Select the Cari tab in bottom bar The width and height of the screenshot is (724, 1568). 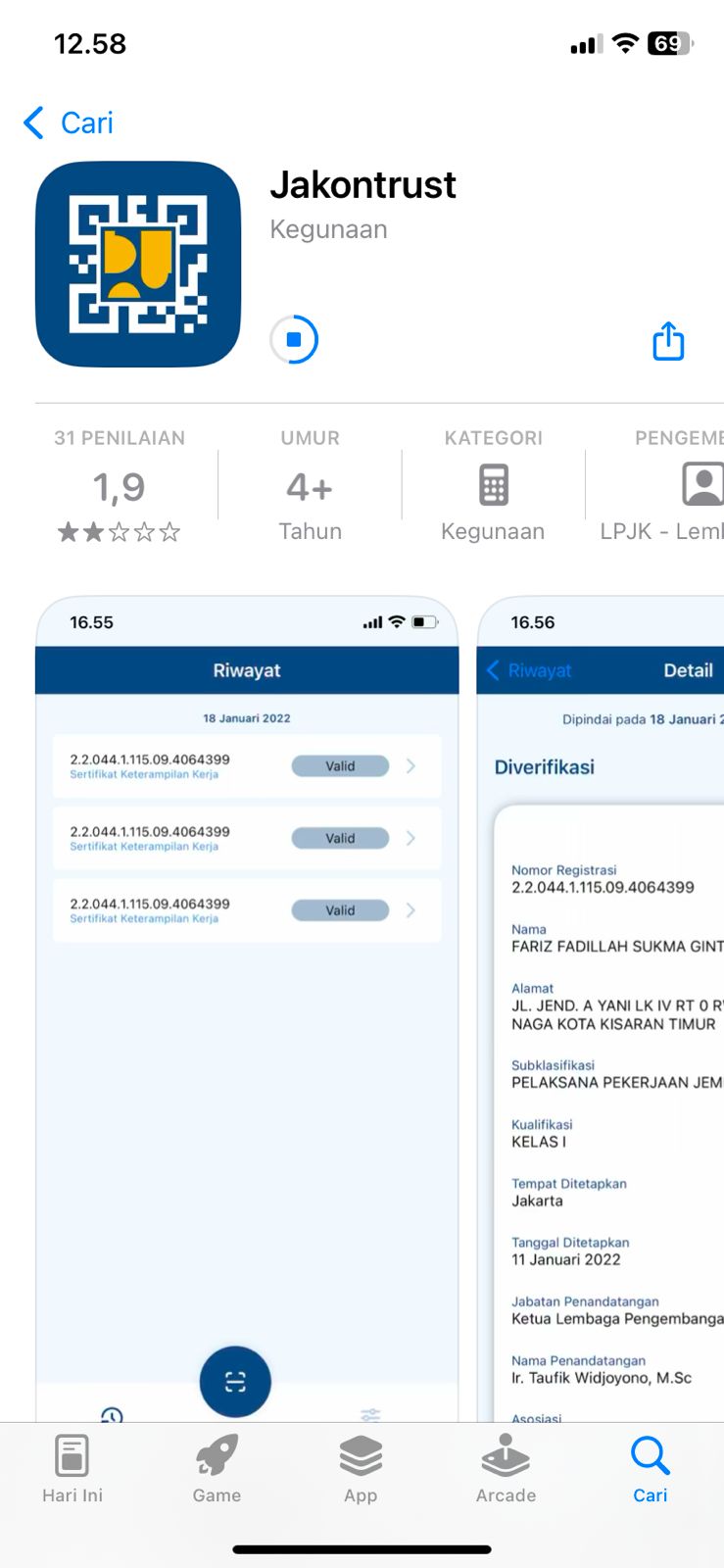pos(650,1469)
